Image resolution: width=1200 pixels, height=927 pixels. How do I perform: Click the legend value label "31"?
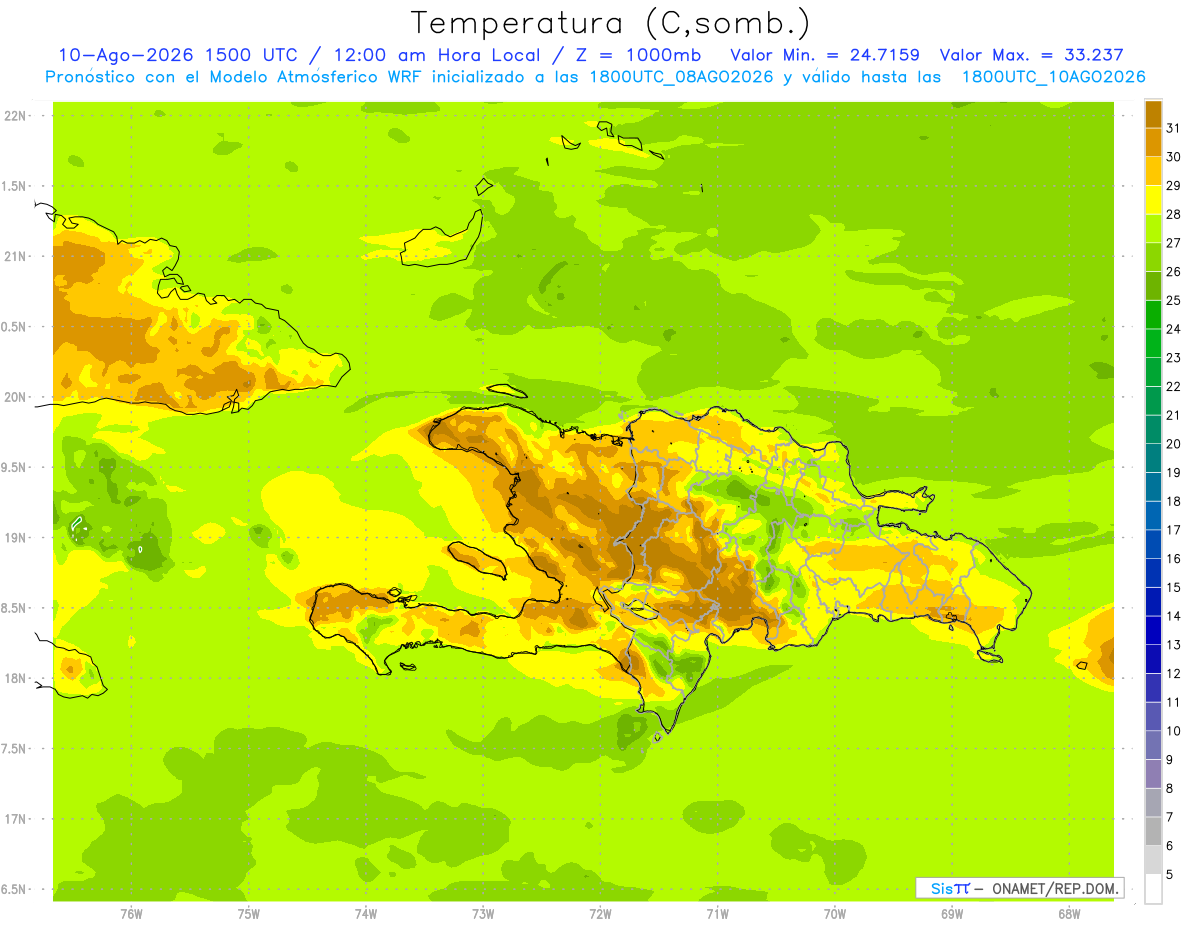[x=1173, y=128]
